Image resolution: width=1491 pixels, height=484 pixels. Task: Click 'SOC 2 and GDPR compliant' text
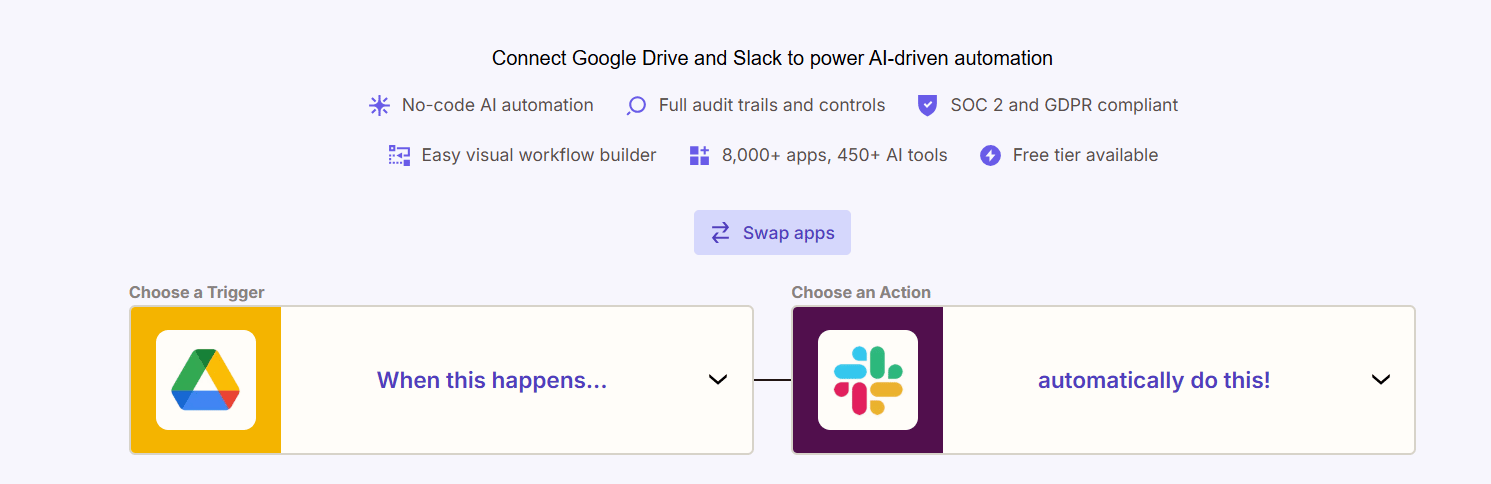(x=1064, y=105)
